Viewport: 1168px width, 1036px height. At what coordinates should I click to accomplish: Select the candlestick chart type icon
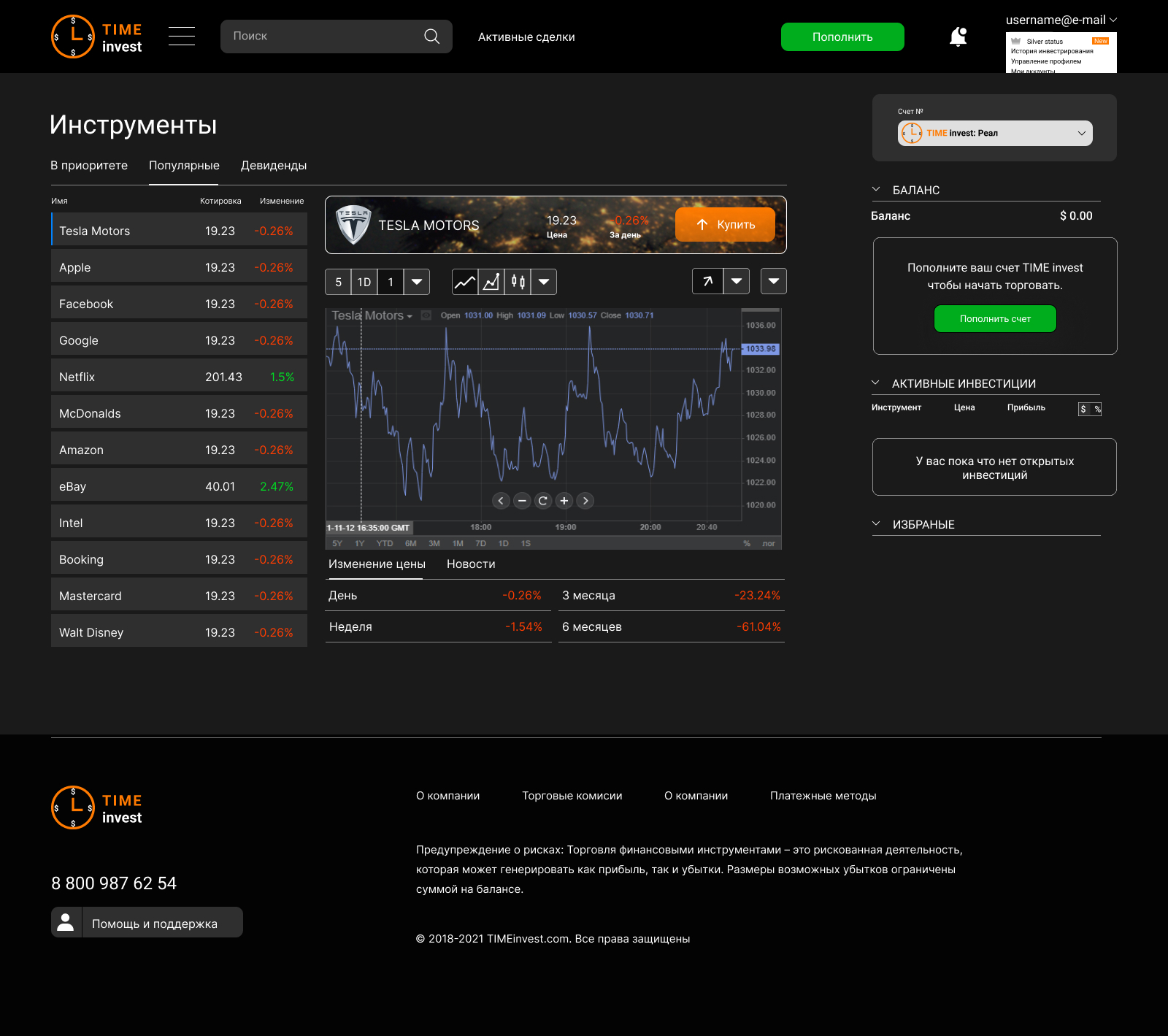[518, 282]
